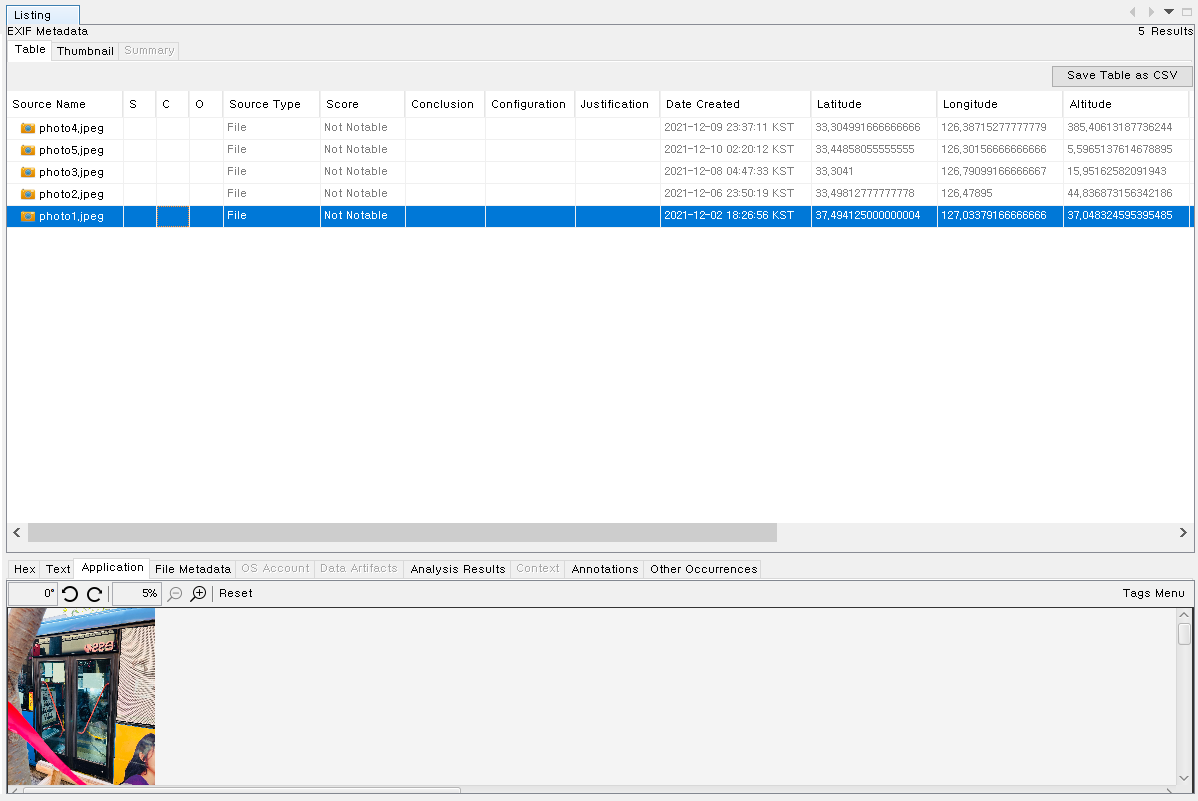1198x801 pixels.
Task: Click latitude 37.494125000000004 cell
Action: click(x=873, y=216)
